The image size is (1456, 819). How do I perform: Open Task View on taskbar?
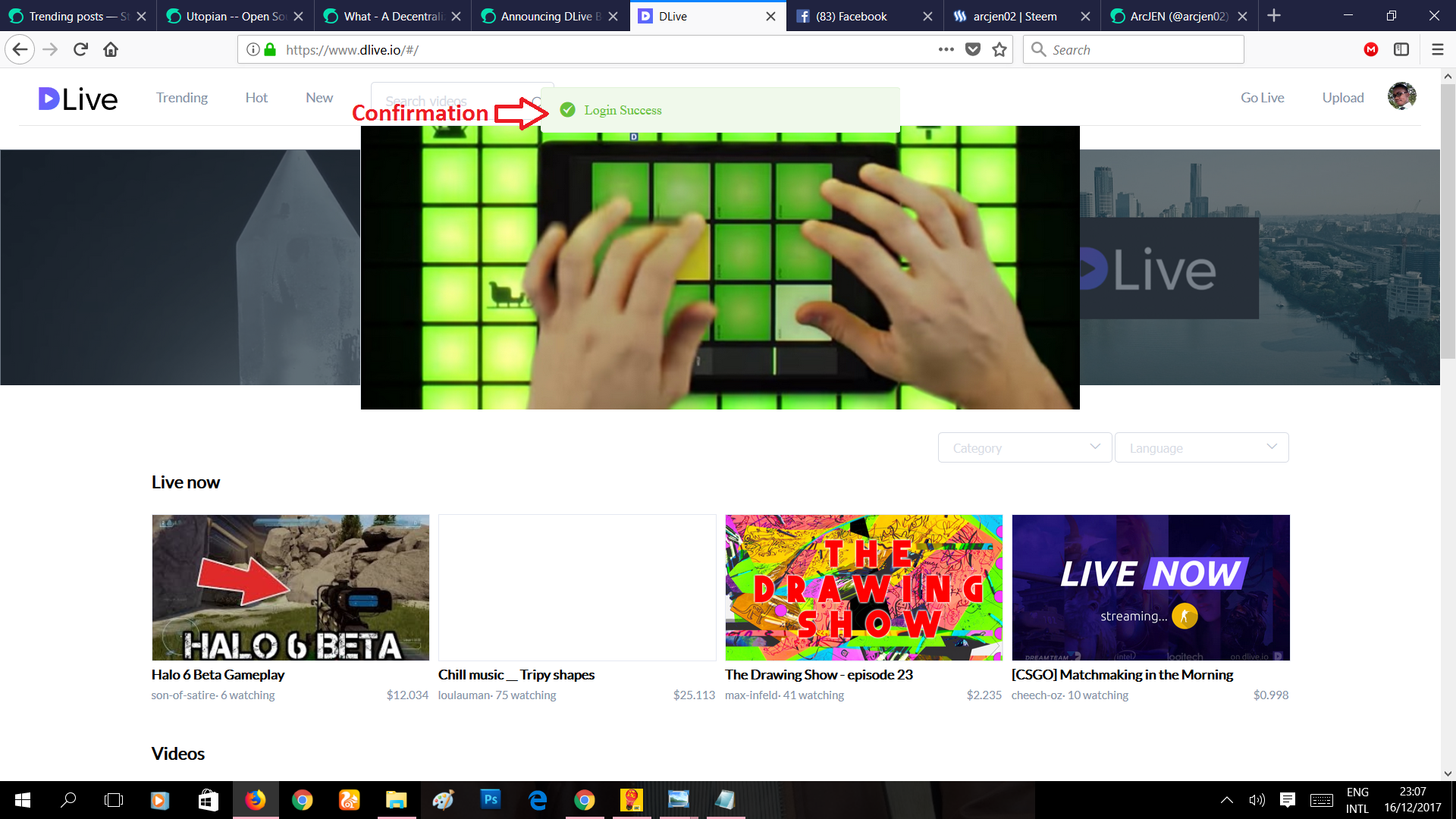click(x=114, y=800)
